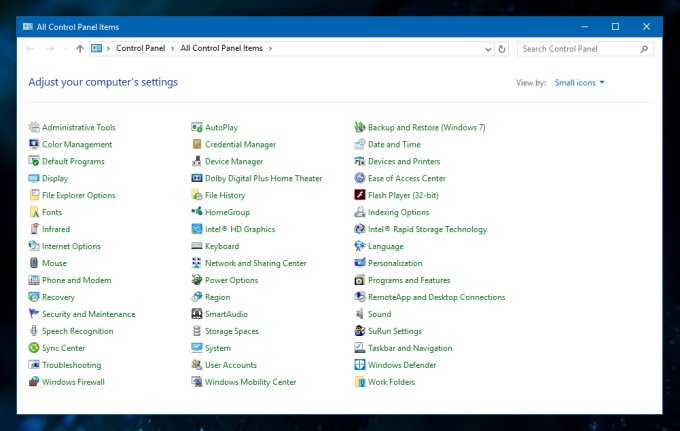Open the Windows Mobility Center link
Screen dimensions: 680x431
point(250,382)
